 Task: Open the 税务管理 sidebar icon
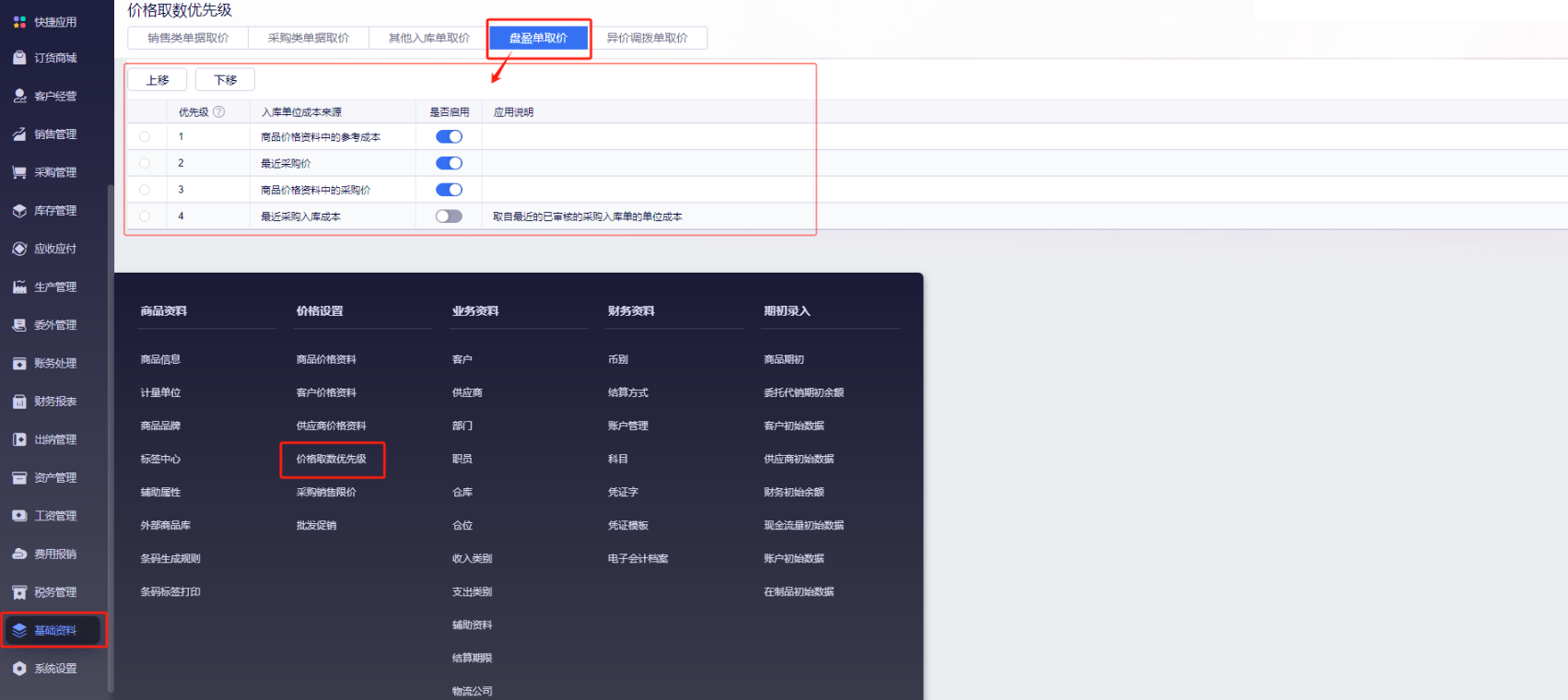19,592
